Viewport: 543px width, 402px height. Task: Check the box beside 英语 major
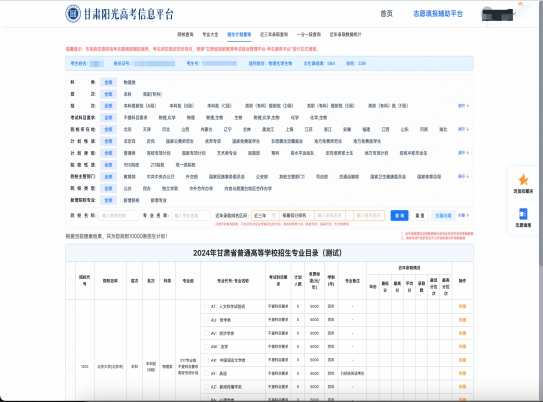(206, 373)
